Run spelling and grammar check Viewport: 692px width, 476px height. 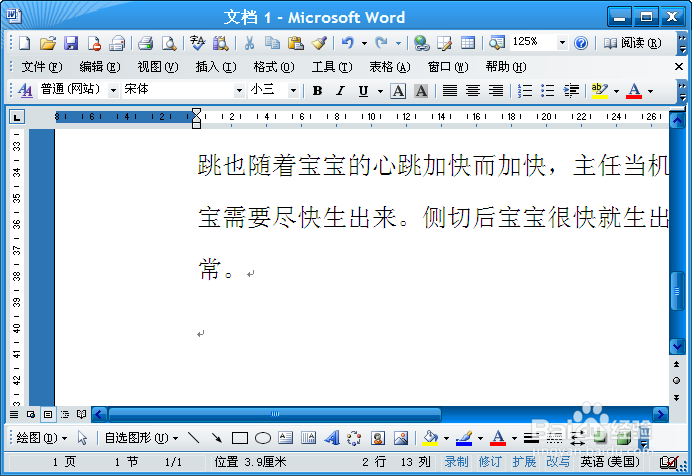coord(197,43)
